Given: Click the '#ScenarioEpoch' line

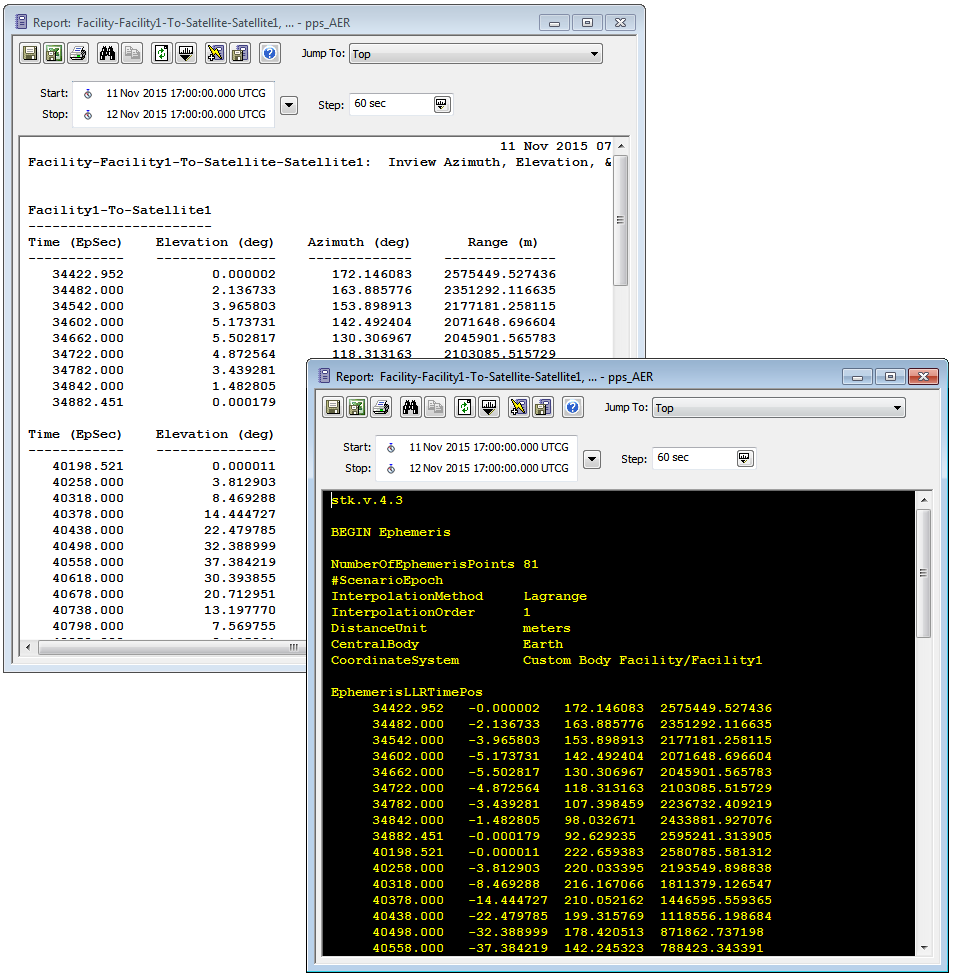Looking at the screenshot, I should tap(387, 580).
